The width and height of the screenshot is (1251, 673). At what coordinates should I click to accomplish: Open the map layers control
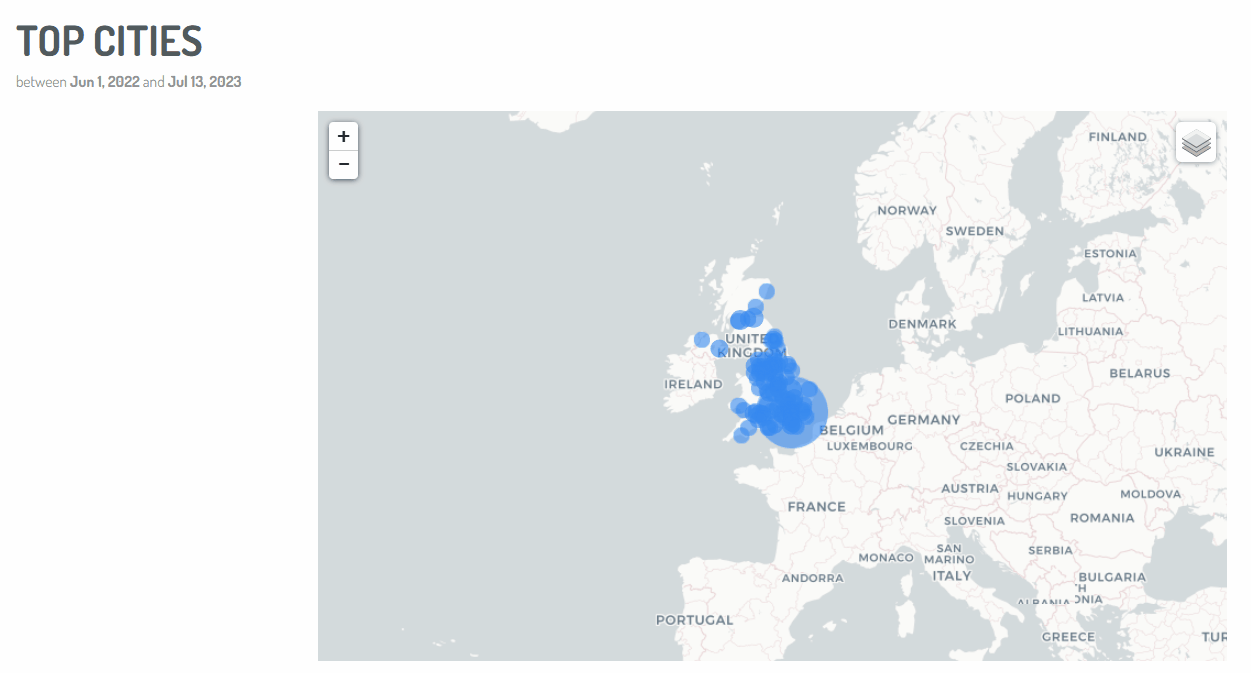tap(1196, 142)
